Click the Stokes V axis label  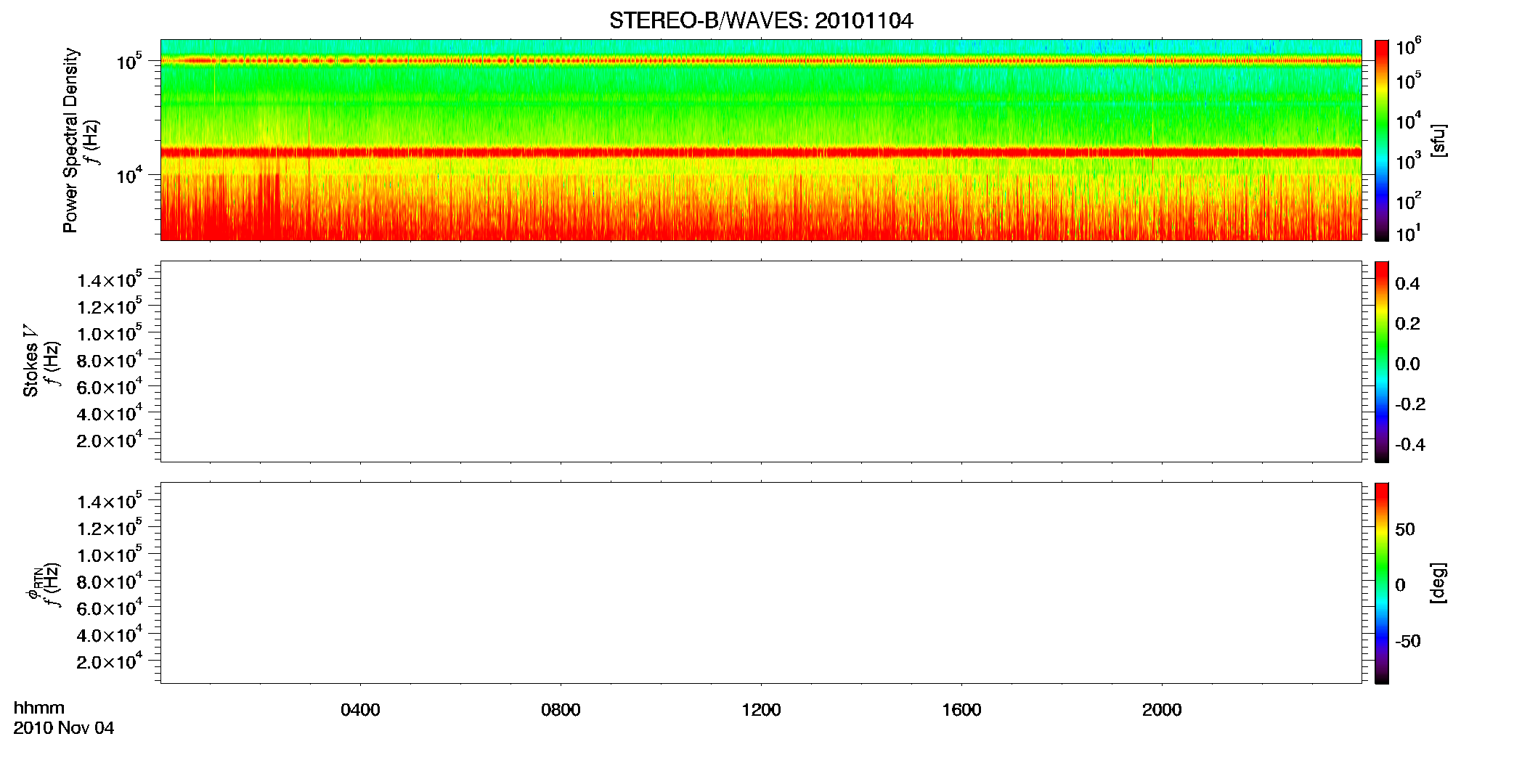[x=30, y=361]
